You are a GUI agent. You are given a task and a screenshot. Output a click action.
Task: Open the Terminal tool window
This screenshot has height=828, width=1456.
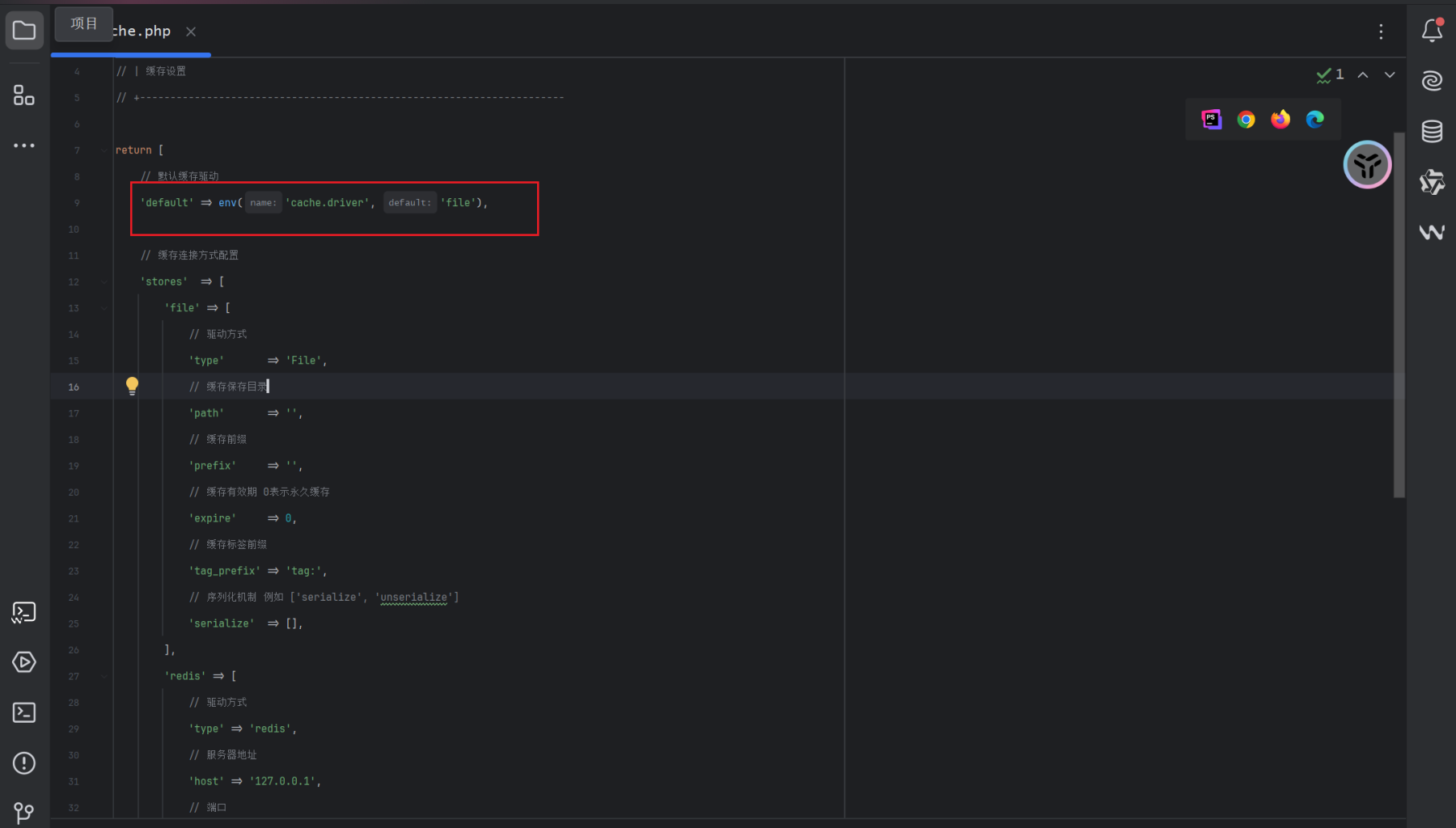pos(24,712)
